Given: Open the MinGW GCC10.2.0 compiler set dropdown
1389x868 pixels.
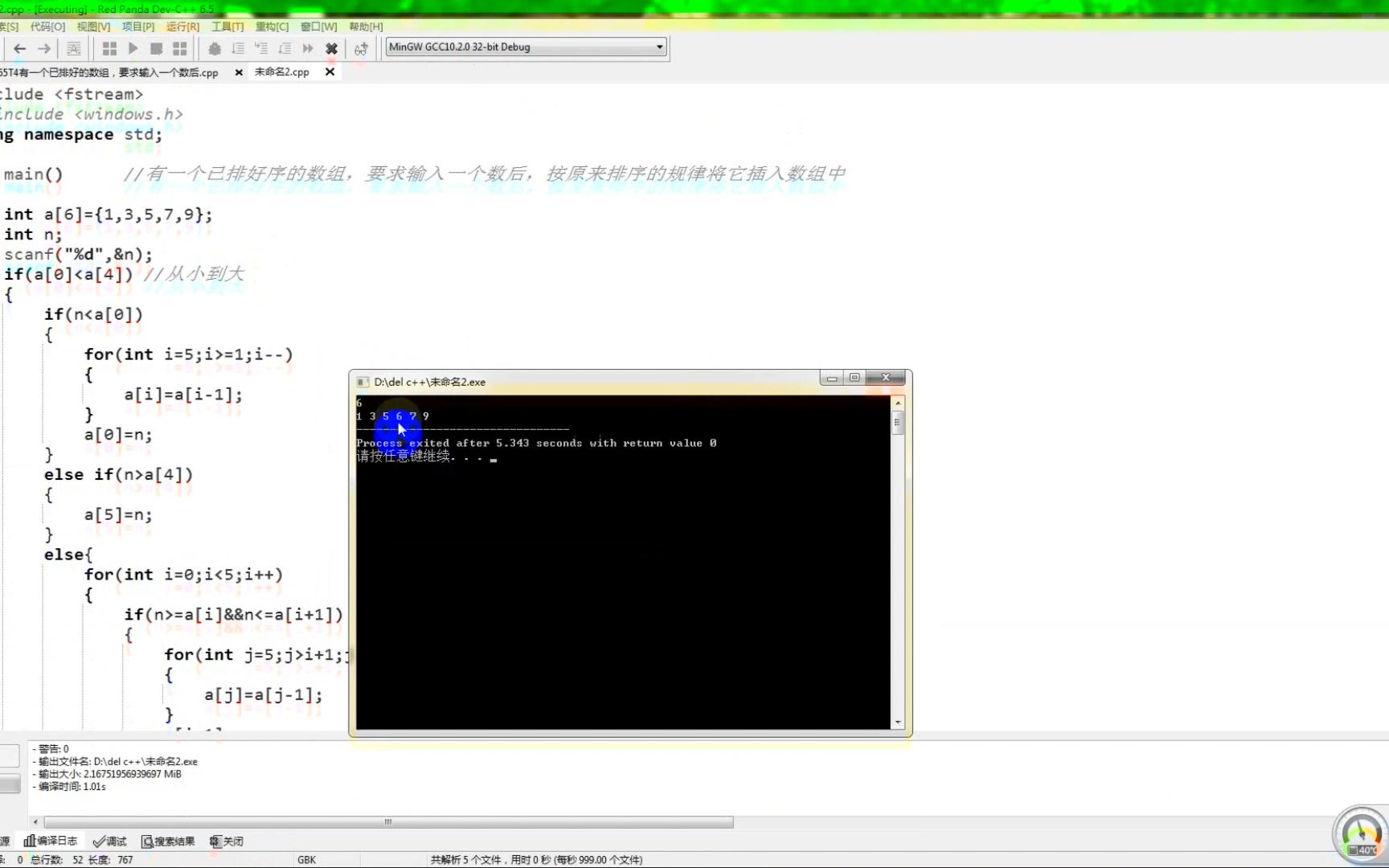Looking at the screenshot, I should click(x=527, y=47).
